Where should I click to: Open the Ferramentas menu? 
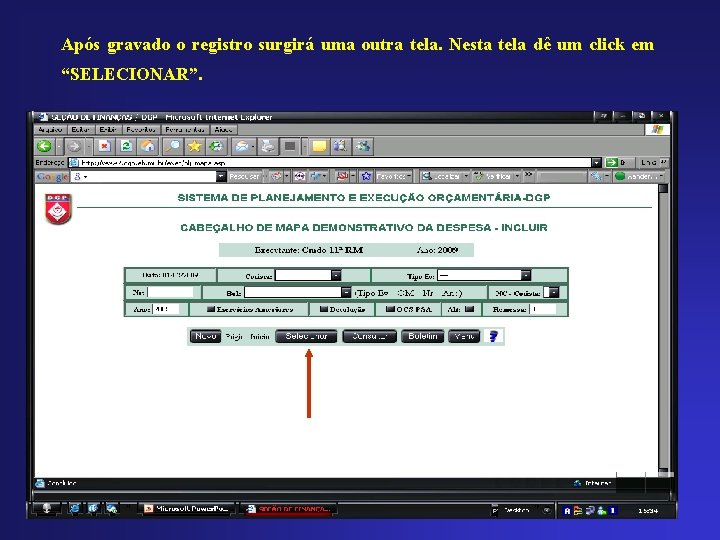click(x=185, y=129)
